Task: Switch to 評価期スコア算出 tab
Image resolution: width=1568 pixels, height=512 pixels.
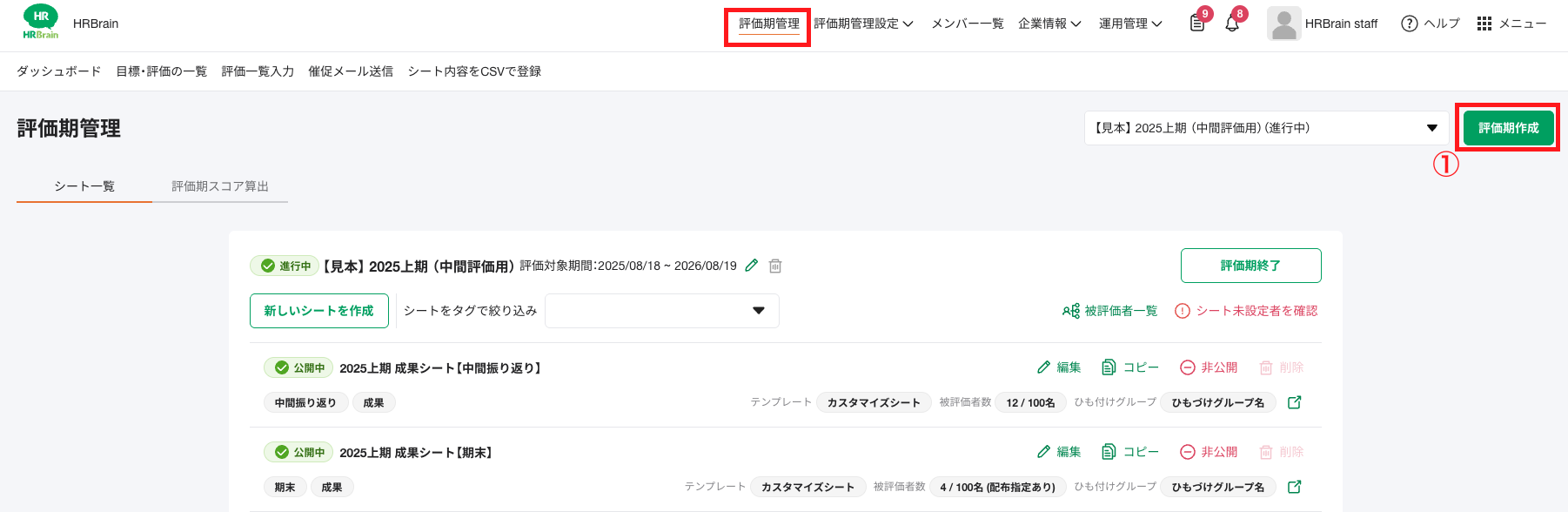Action: 220,186
